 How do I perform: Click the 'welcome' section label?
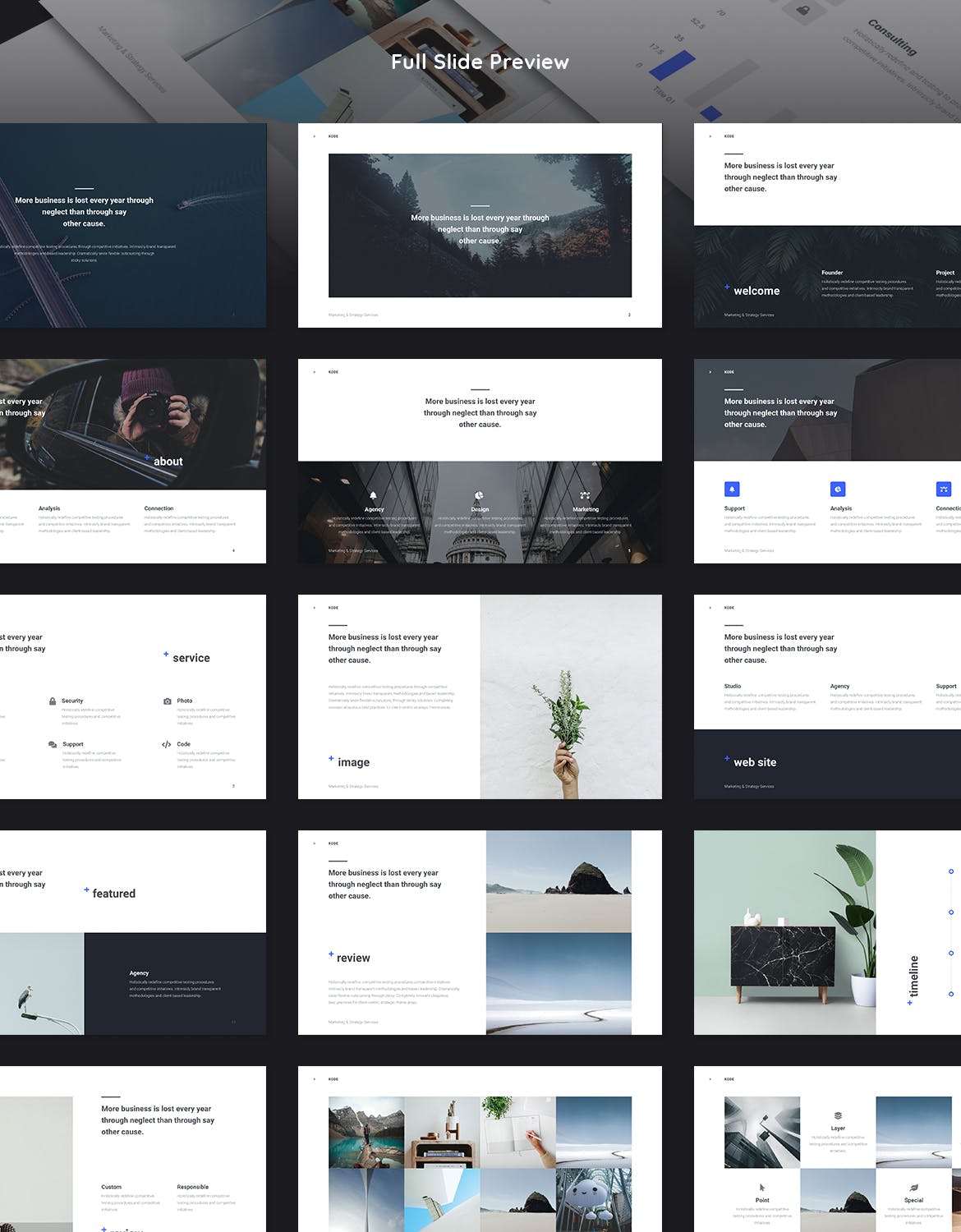point(756,291)
